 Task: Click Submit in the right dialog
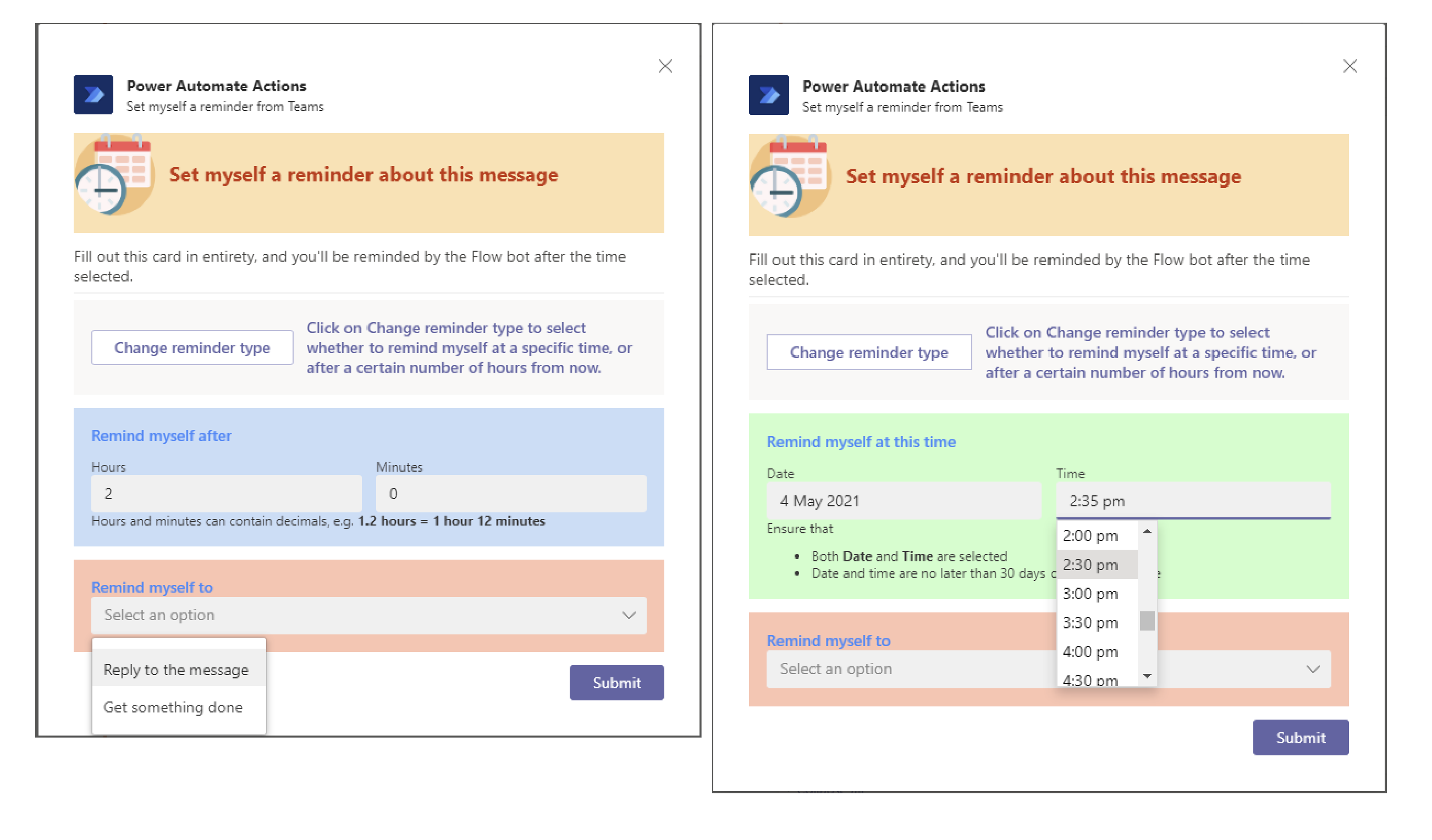coord(1301,737)
